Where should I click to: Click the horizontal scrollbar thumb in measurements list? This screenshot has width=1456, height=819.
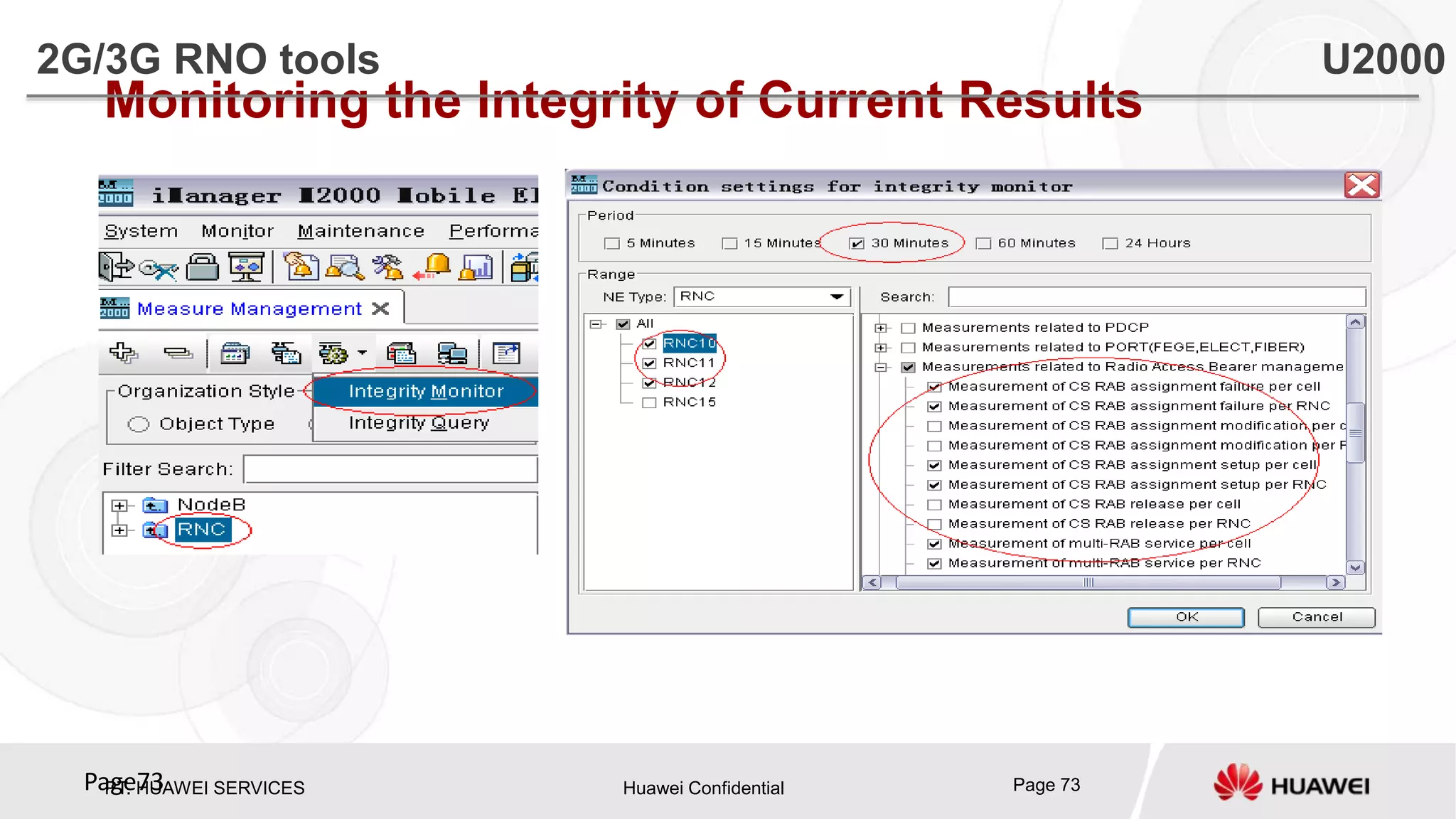click(1088, 583)
